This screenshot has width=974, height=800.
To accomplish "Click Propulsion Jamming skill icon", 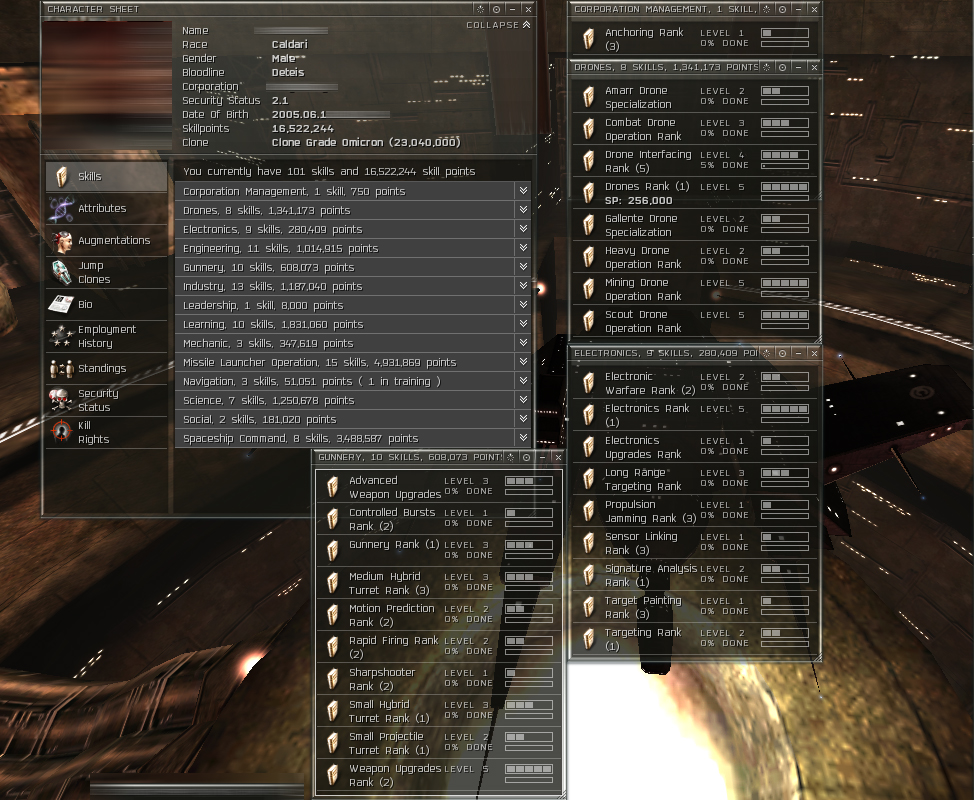I will tap(588, 511).
